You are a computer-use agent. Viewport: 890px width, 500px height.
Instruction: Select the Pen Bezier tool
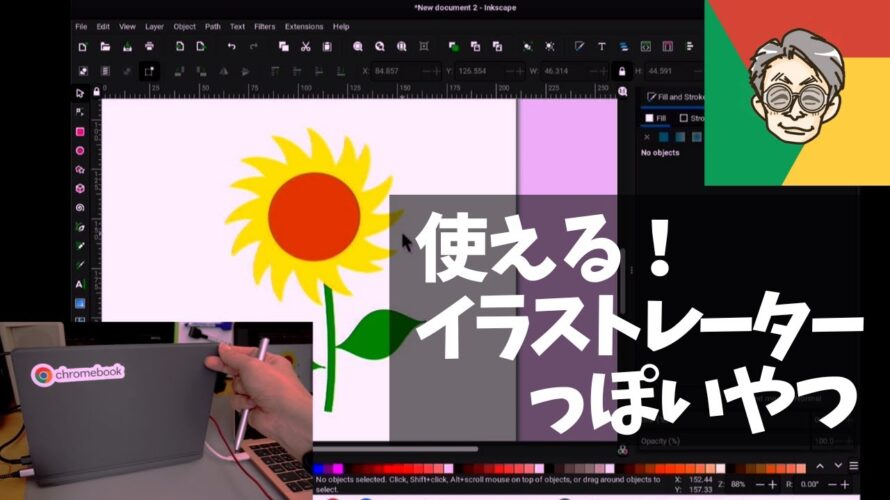79,227
